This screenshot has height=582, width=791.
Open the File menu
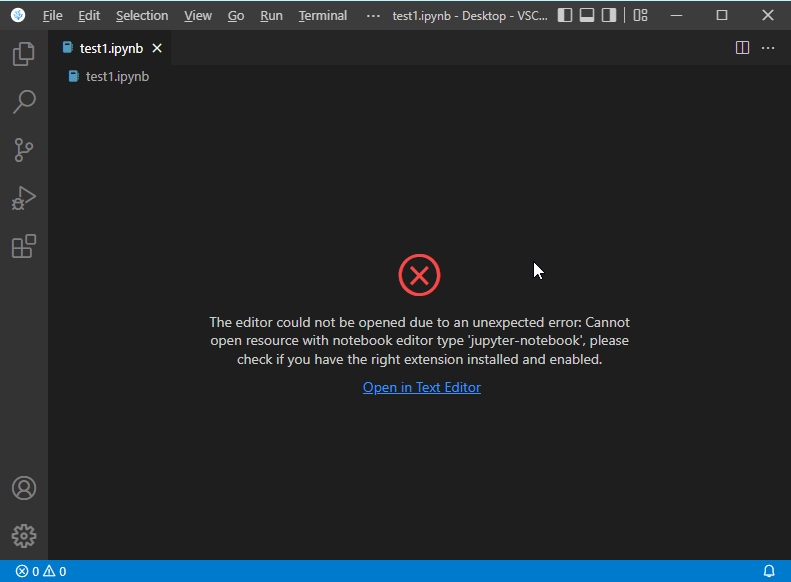tap(52, 16)
